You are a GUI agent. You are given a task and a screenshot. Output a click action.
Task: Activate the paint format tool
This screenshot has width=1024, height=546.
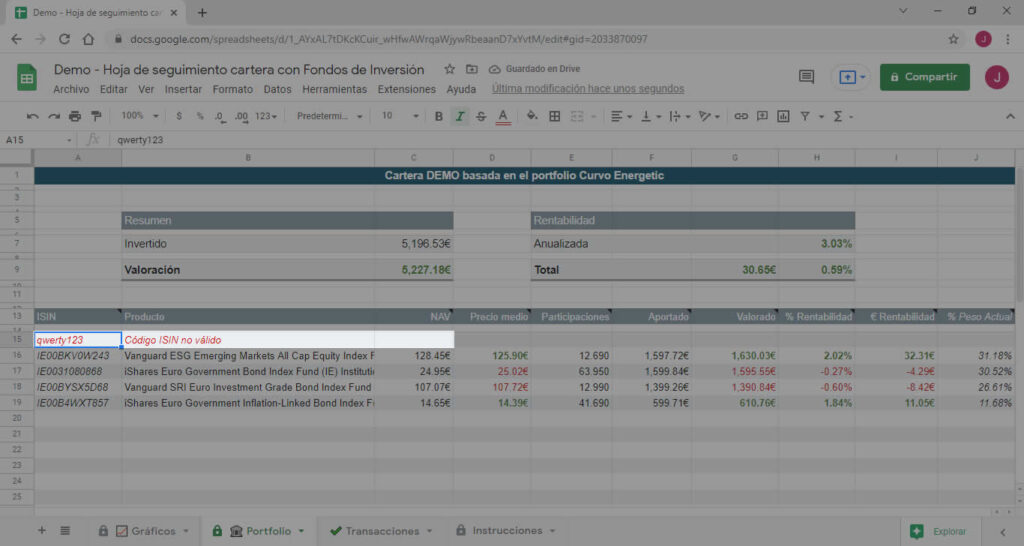click(97, 116)
